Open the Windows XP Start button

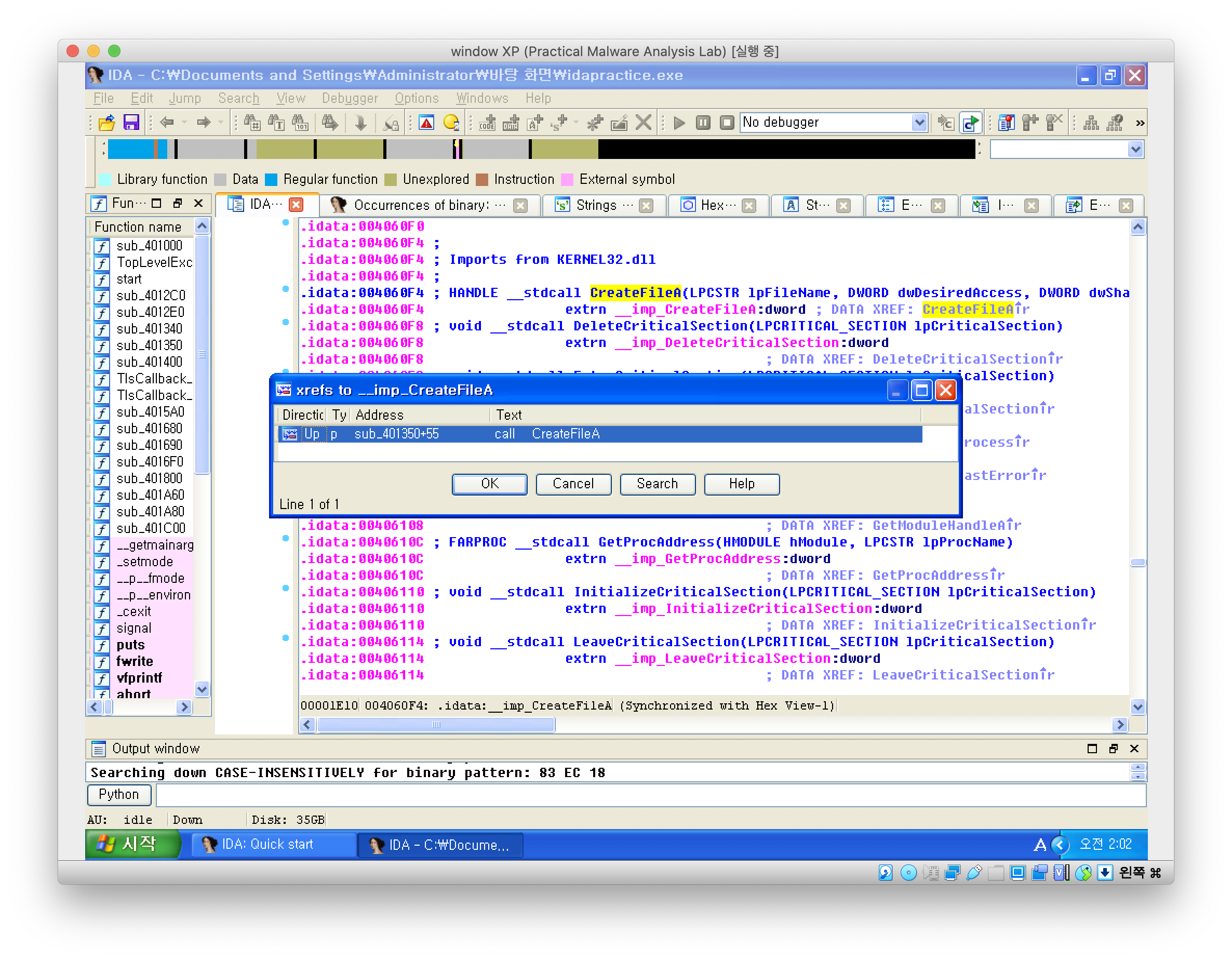point(133,844)
